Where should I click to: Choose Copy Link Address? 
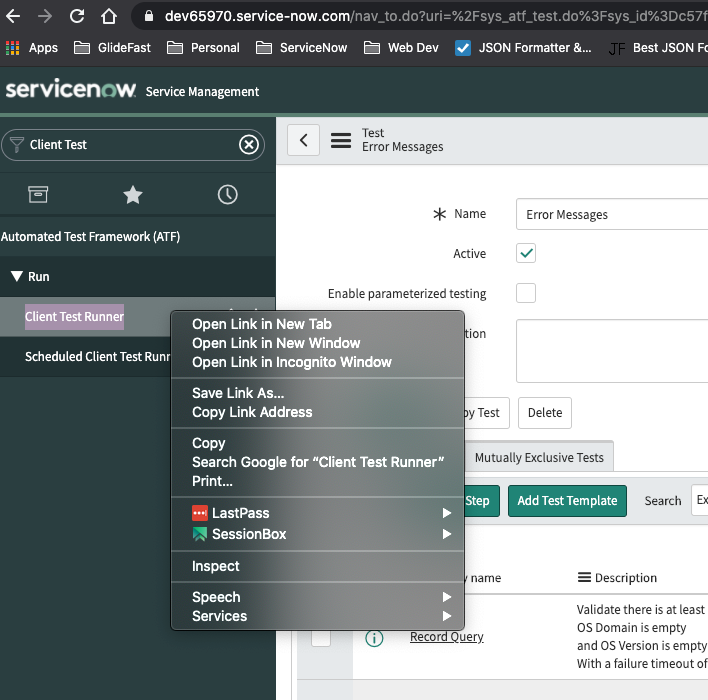(317, 412)
